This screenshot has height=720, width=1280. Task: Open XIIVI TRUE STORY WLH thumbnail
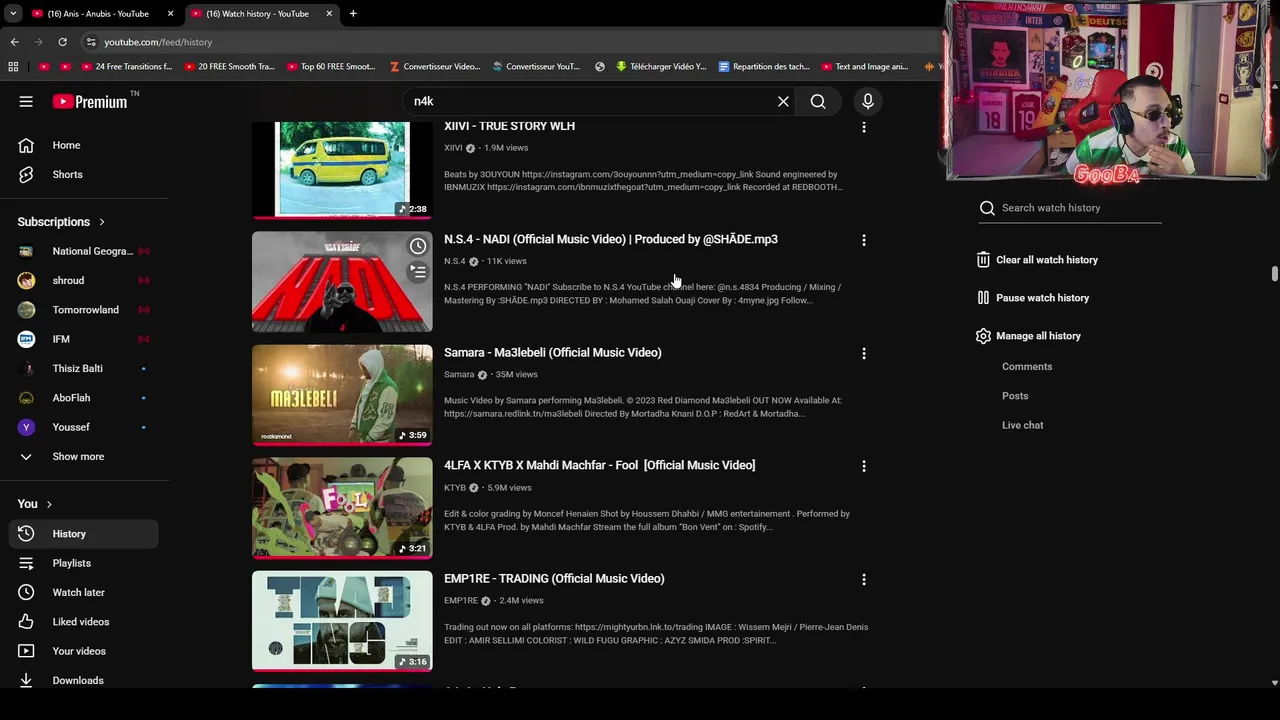pos(342,169)
